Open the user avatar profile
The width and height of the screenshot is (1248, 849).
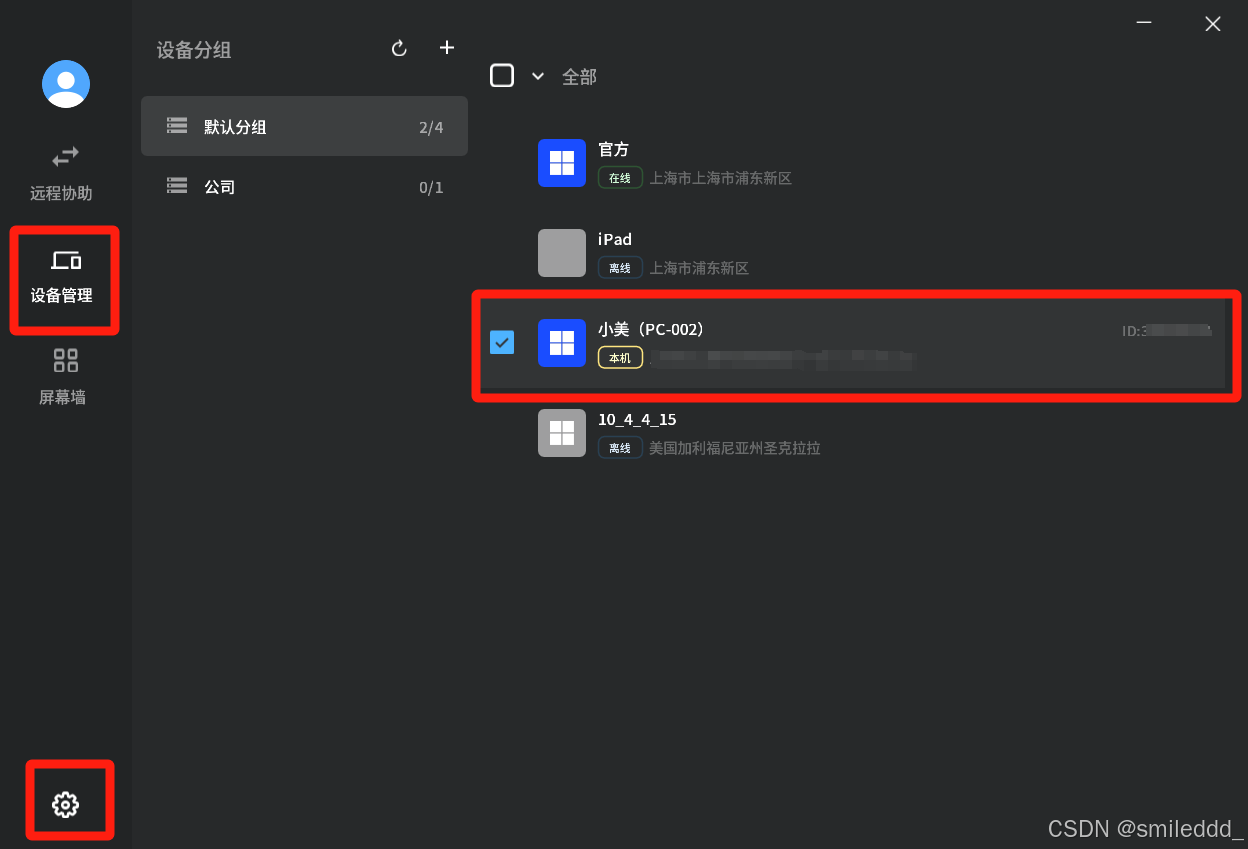(66, 84)
